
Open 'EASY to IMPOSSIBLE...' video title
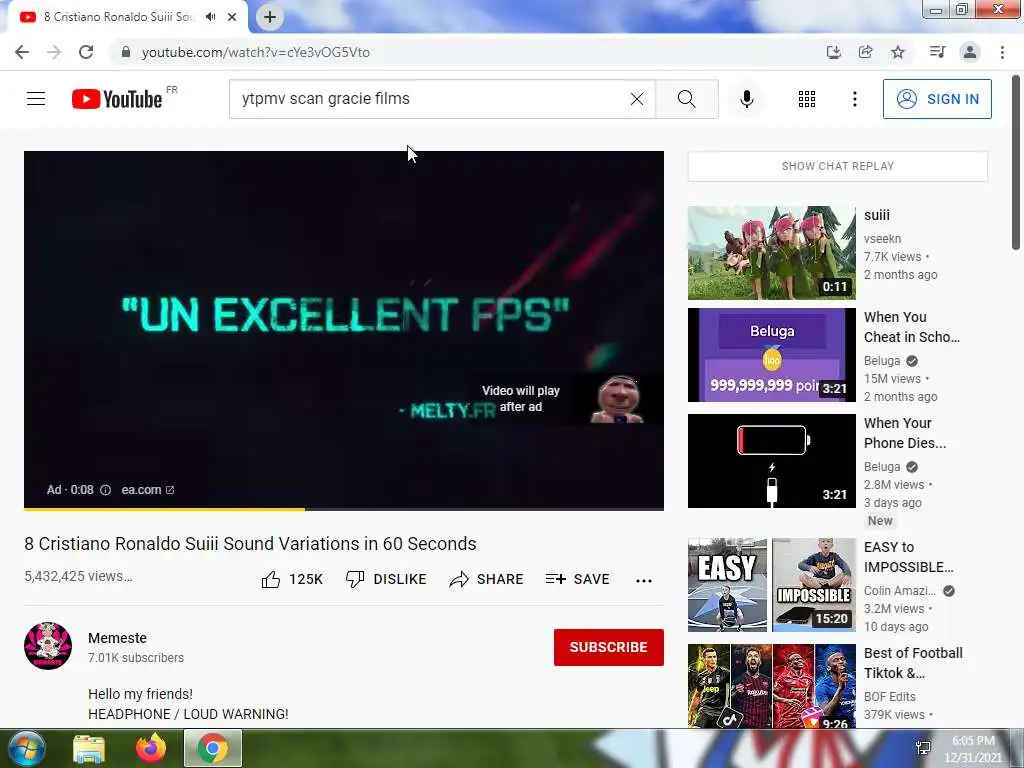click(x=908, y=557)
